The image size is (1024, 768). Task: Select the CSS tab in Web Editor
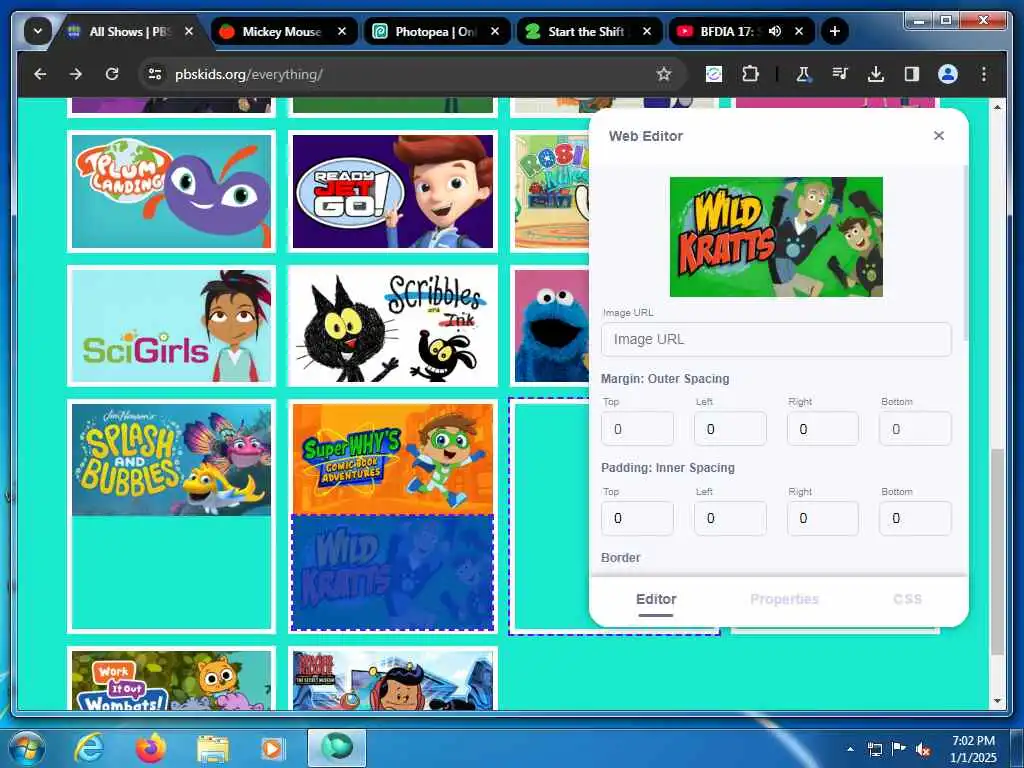(907, 600)
